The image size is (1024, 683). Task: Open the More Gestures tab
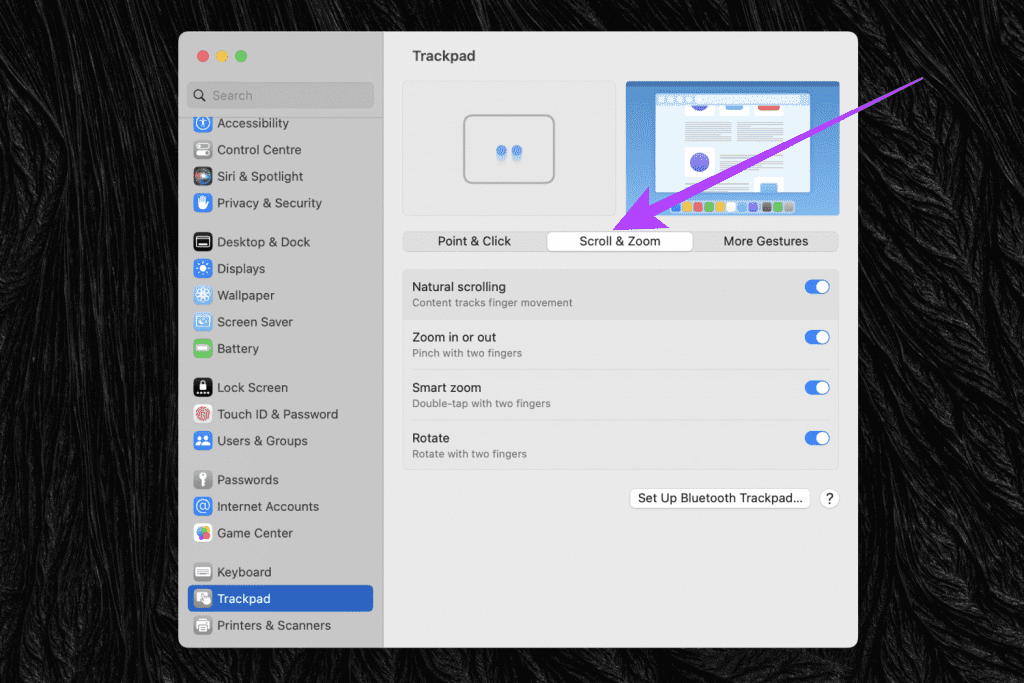[x=765, y=241]
